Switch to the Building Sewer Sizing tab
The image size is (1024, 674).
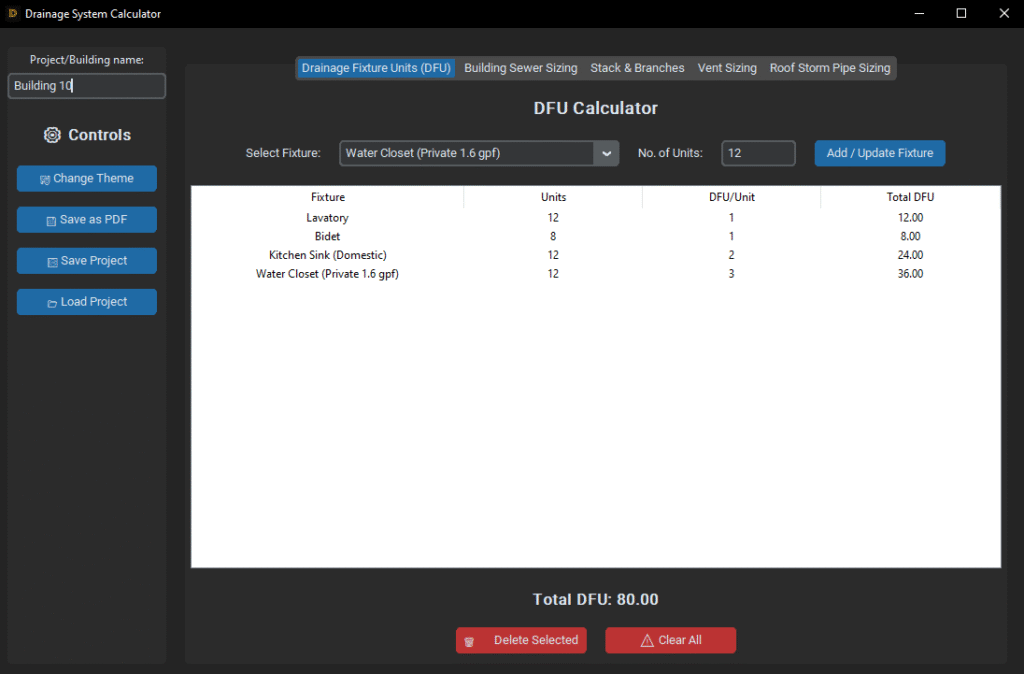(520, 68)
